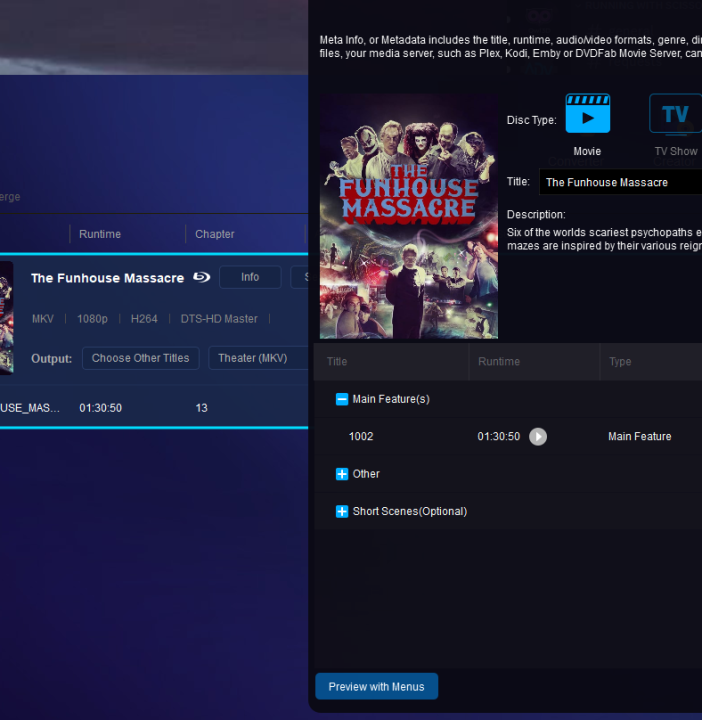This screenshot has width=702, height=720.
Task: Play preview of title 1002
Action: click(x=538, y=436)
